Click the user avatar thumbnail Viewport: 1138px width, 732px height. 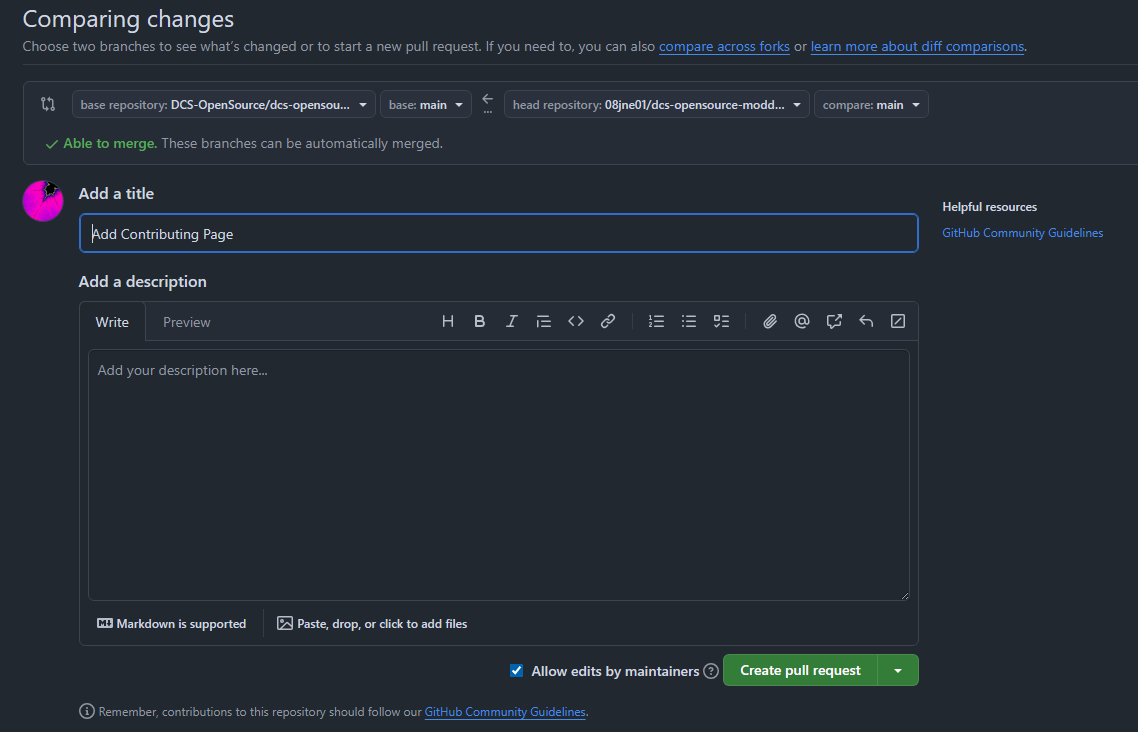43,201
